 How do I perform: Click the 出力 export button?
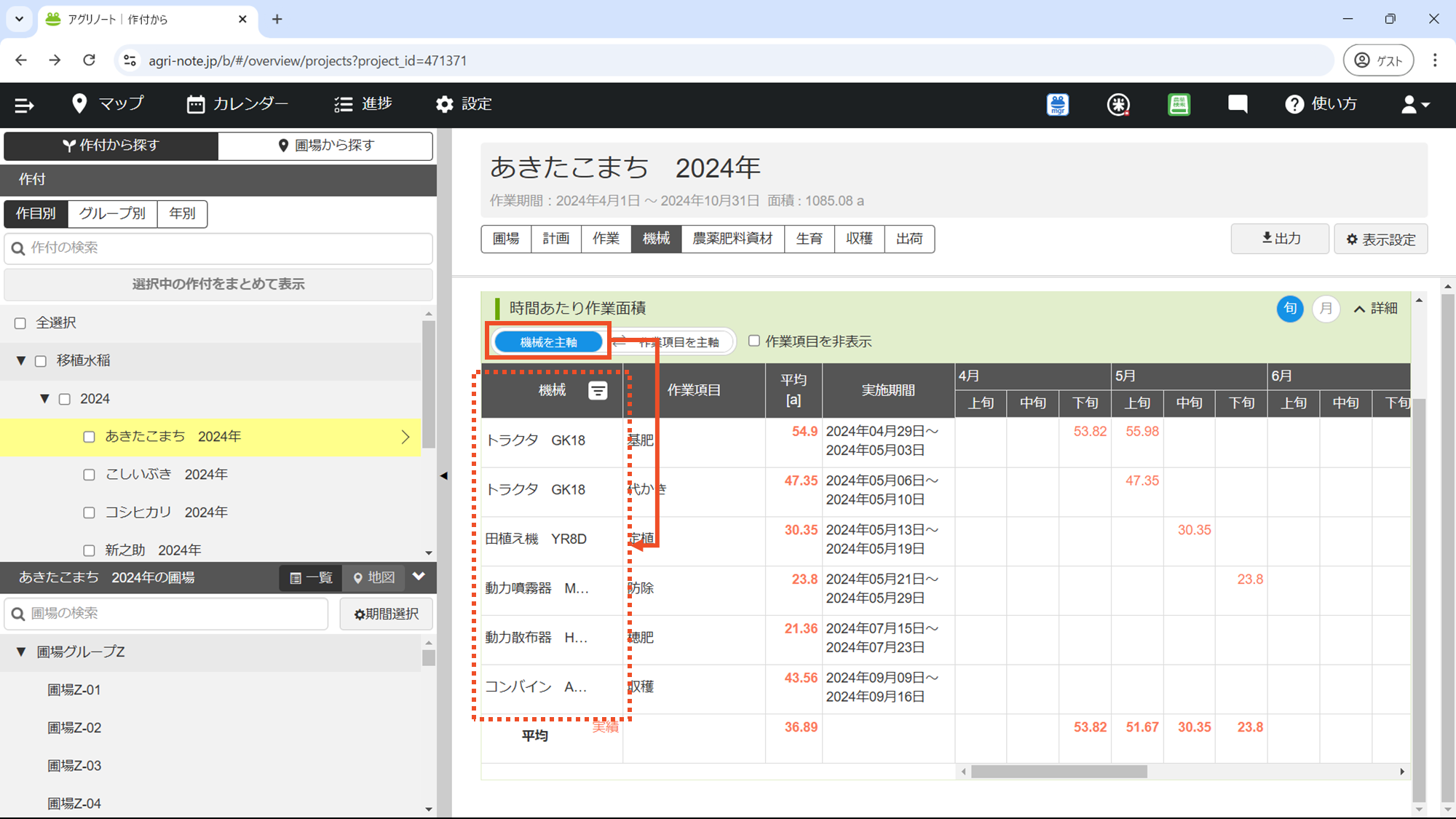click(x=1281, y=239)
